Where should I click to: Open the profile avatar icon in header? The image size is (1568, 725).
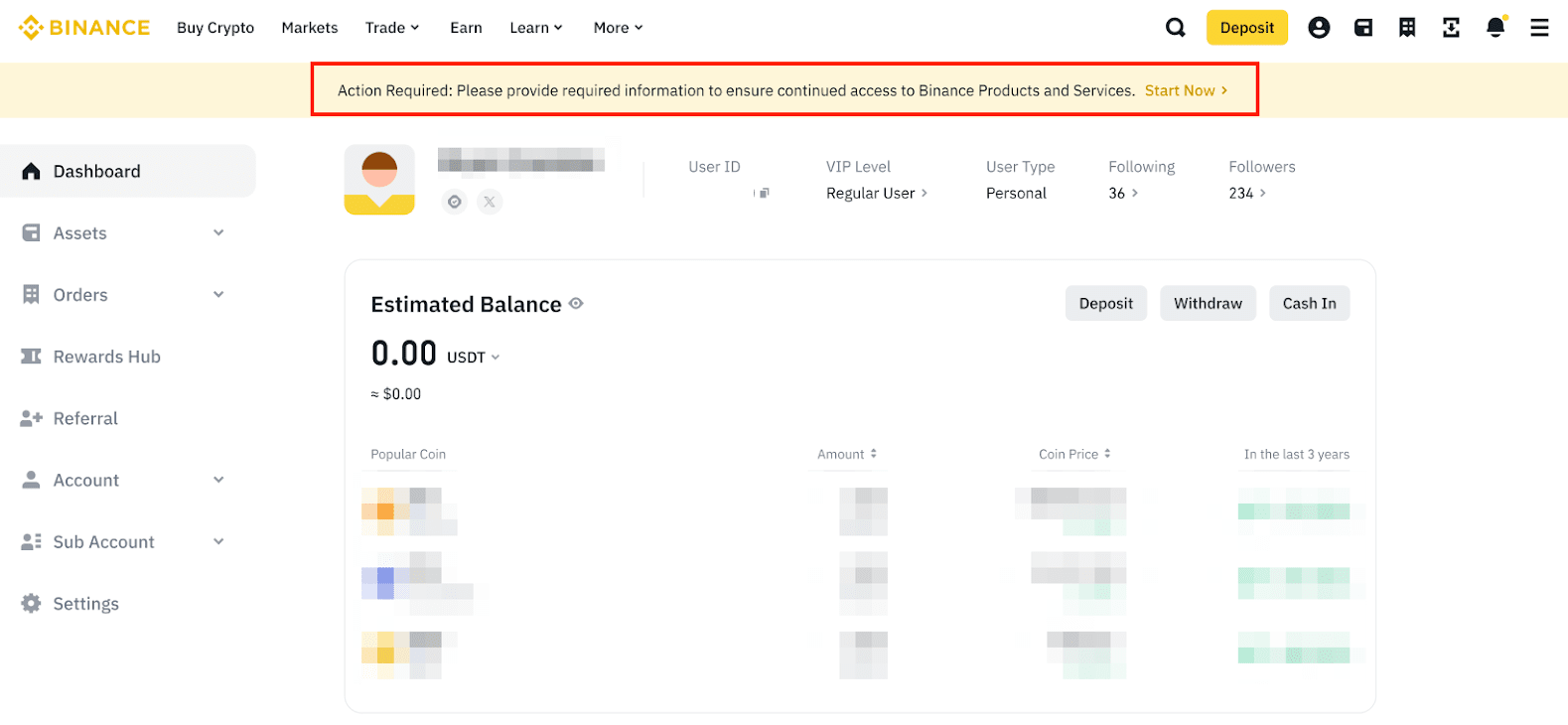coord(1319,28)
